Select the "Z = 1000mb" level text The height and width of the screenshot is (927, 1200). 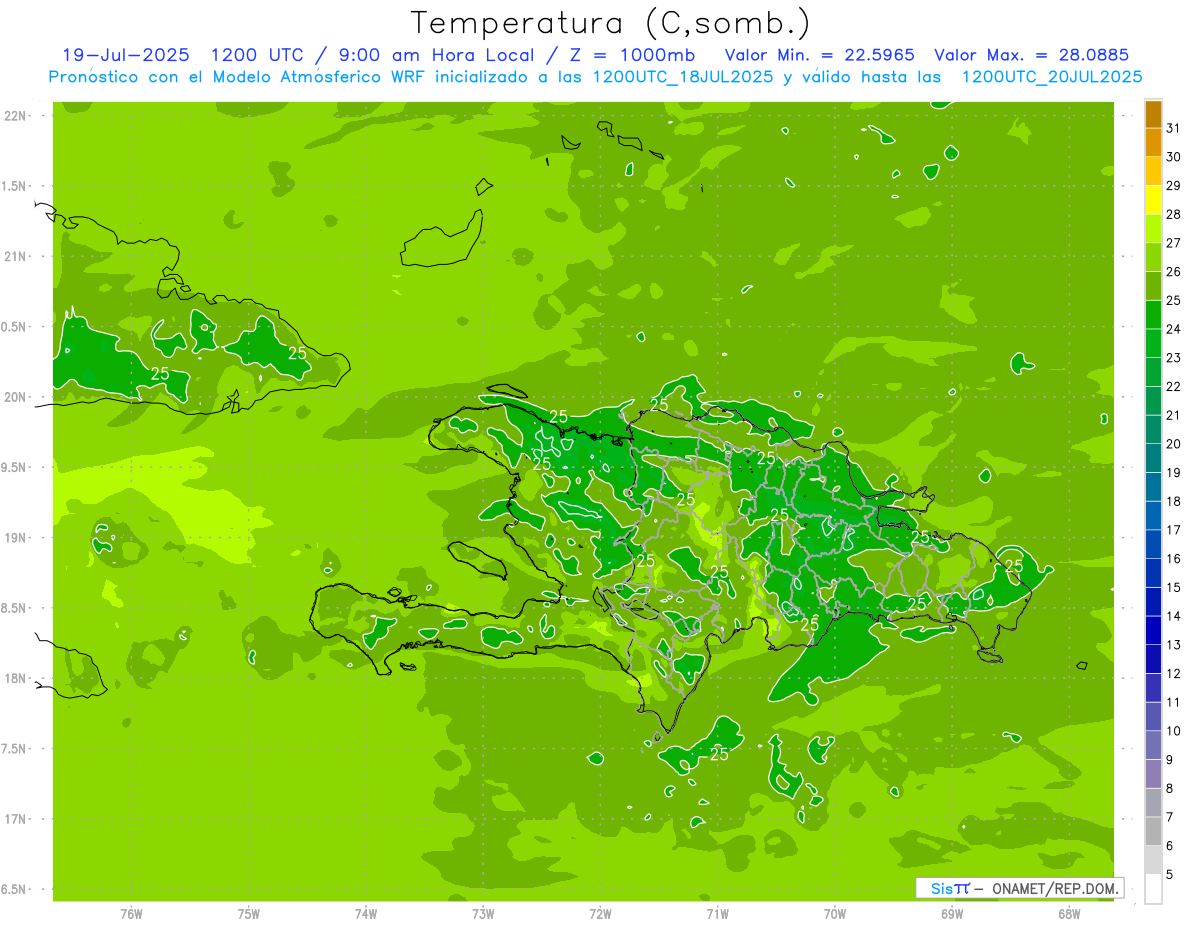(634, 55)
